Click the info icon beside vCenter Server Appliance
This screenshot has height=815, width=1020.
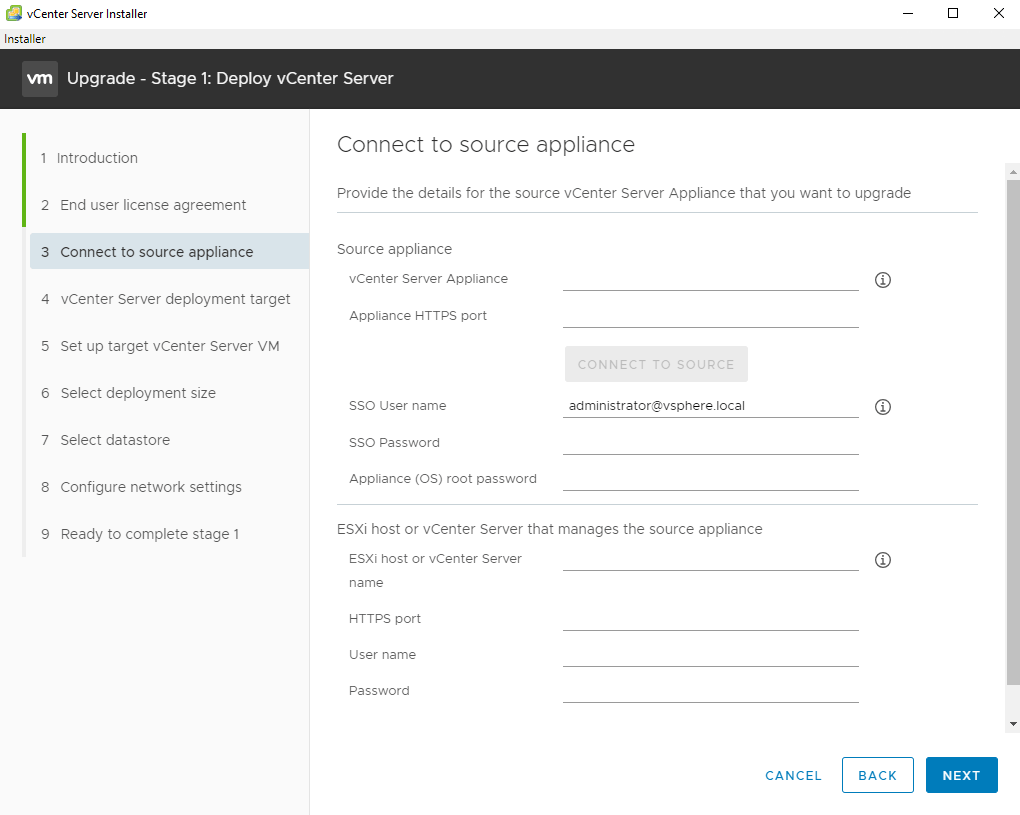pos(882,280)
